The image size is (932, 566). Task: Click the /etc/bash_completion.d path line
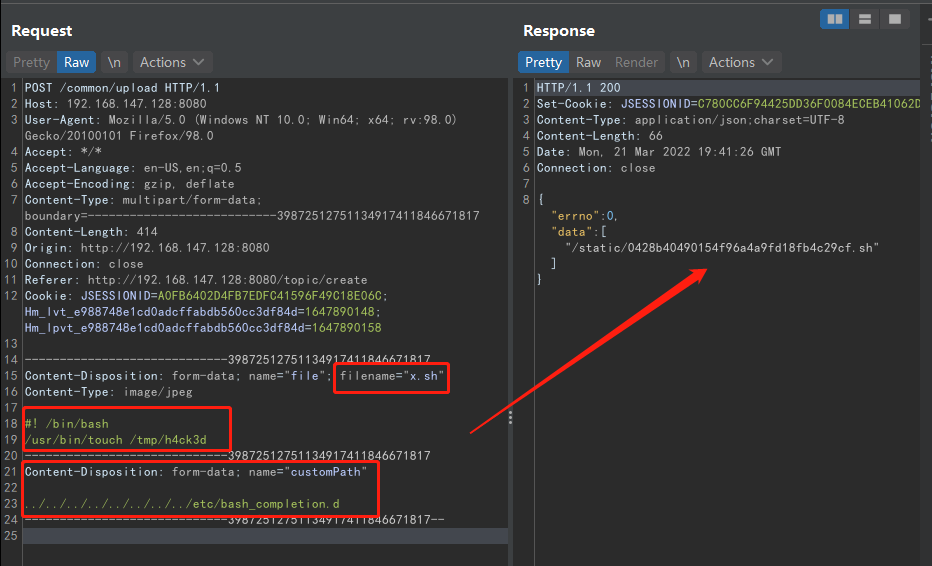pos(182,504)
